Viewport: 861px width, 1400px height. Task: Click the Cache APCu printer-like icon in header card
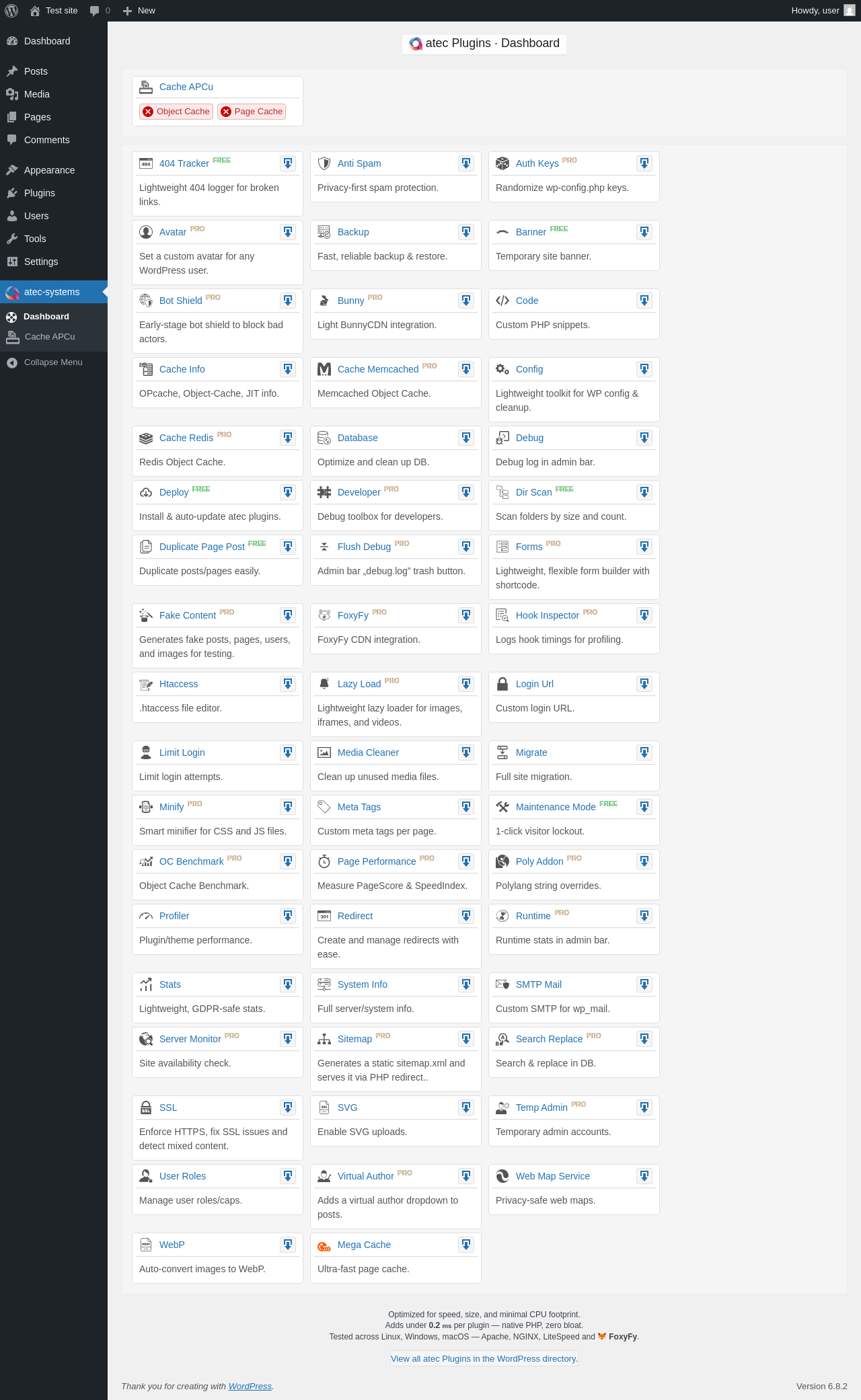point(146,87)
